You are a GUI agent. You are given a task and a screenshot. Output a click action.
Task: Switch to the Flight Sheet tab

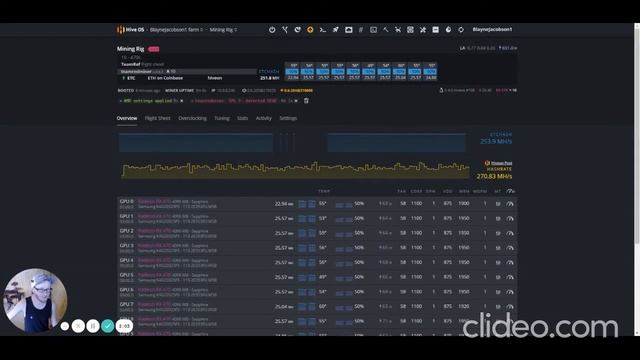coord(158,118)
